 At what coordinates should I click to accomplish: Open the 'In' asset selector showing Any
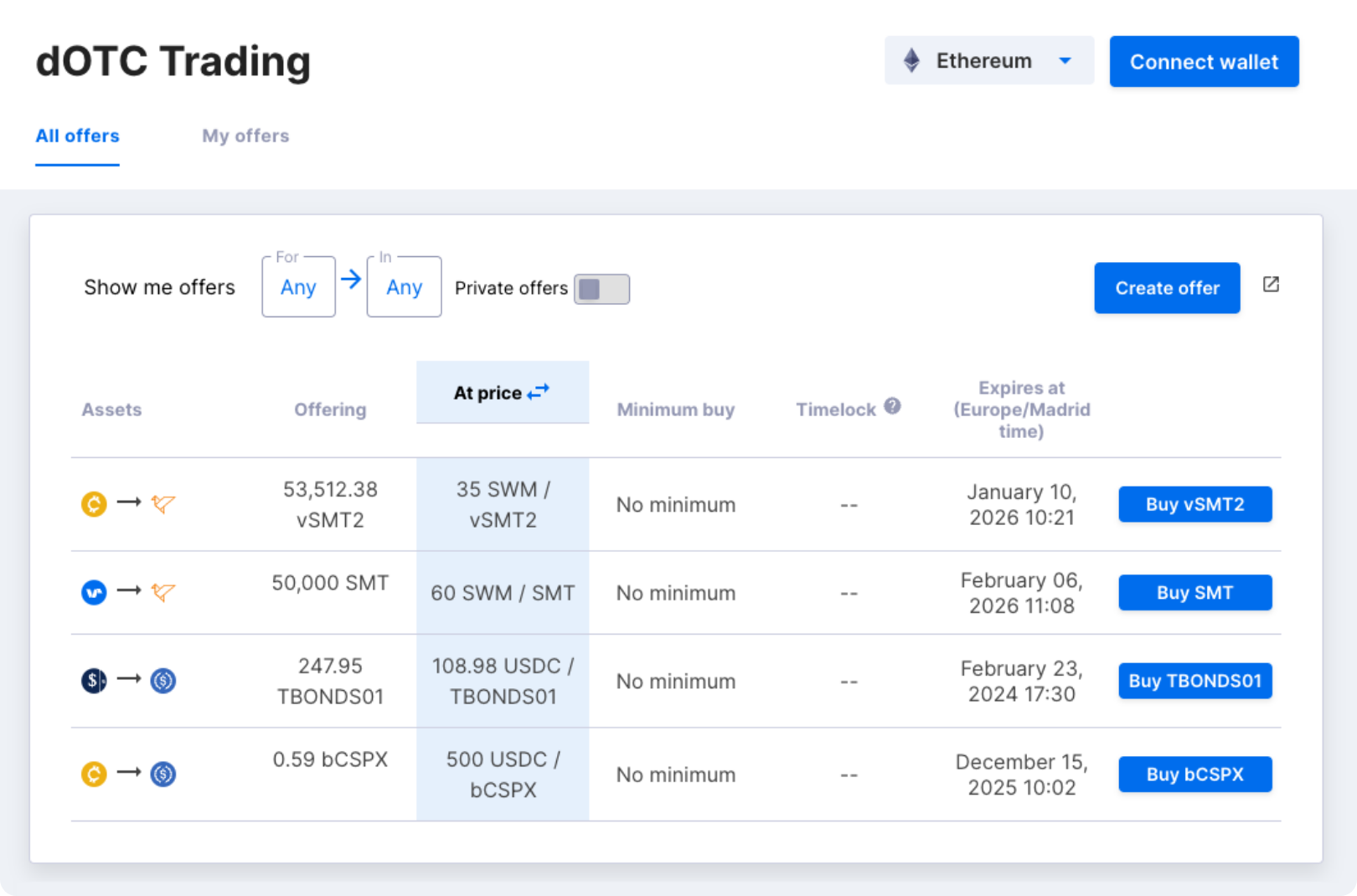click(x=404, y=286)
